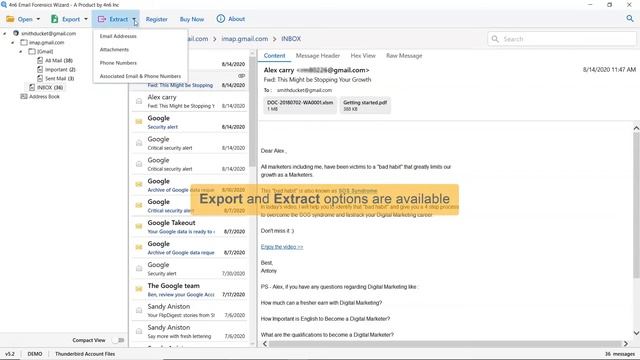Toggle the Compact View switch
Viewport: 640px width, 360px height.
coord(118,340)
